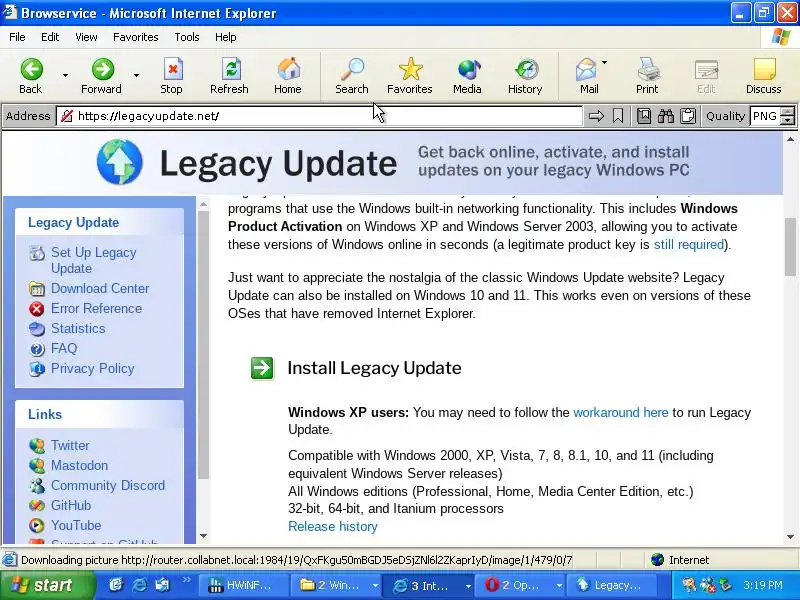Viewport: 800px width, 600px height.
Task: Click the Go arrow next to address bar
Action: 596,116
